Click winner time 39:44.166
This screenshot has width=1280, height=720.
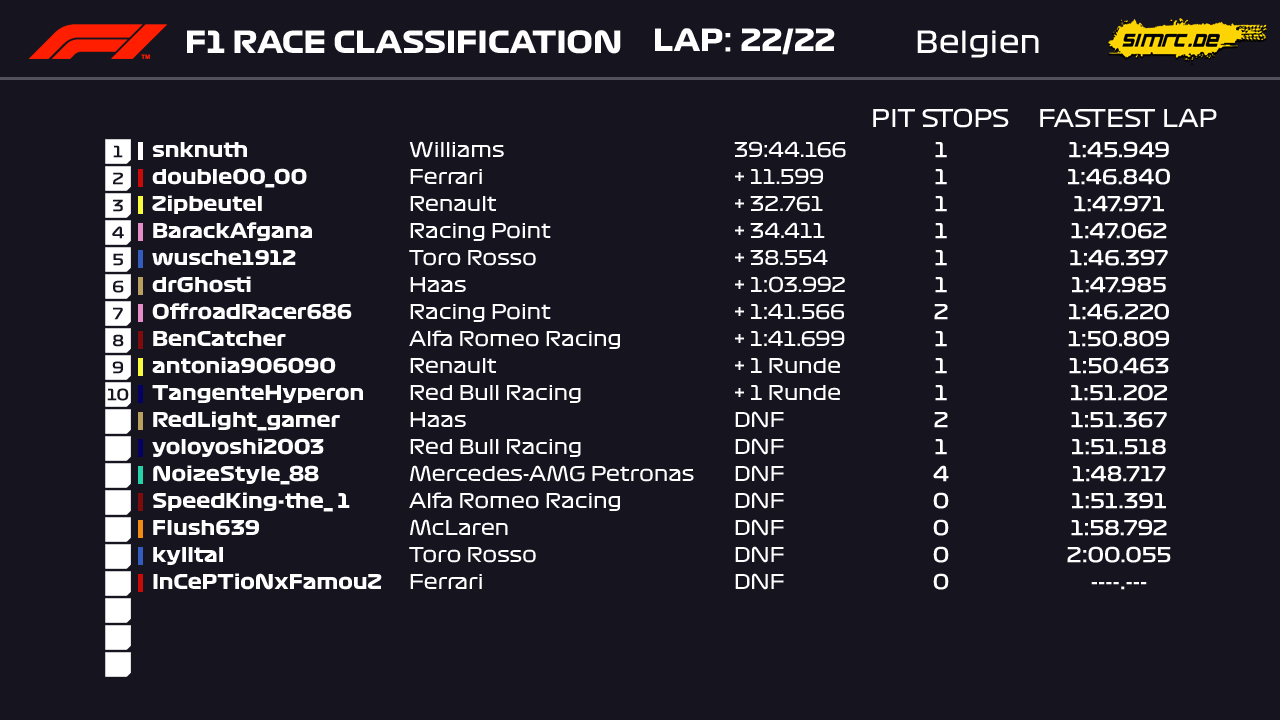click(x=790, y=150)
